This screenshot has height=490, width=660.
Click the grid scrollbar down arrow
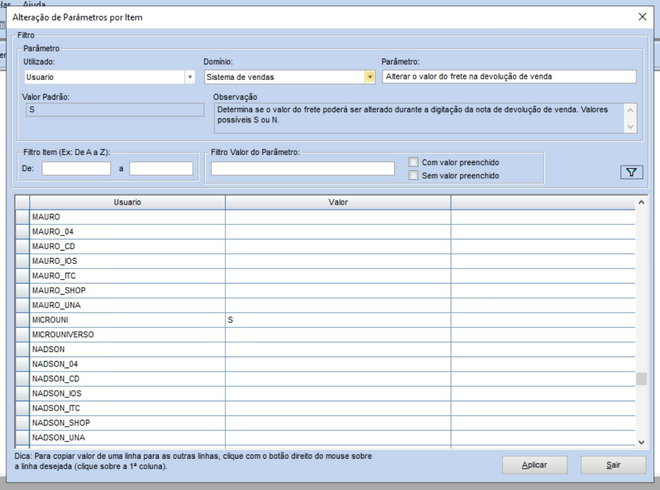[641, 442]
